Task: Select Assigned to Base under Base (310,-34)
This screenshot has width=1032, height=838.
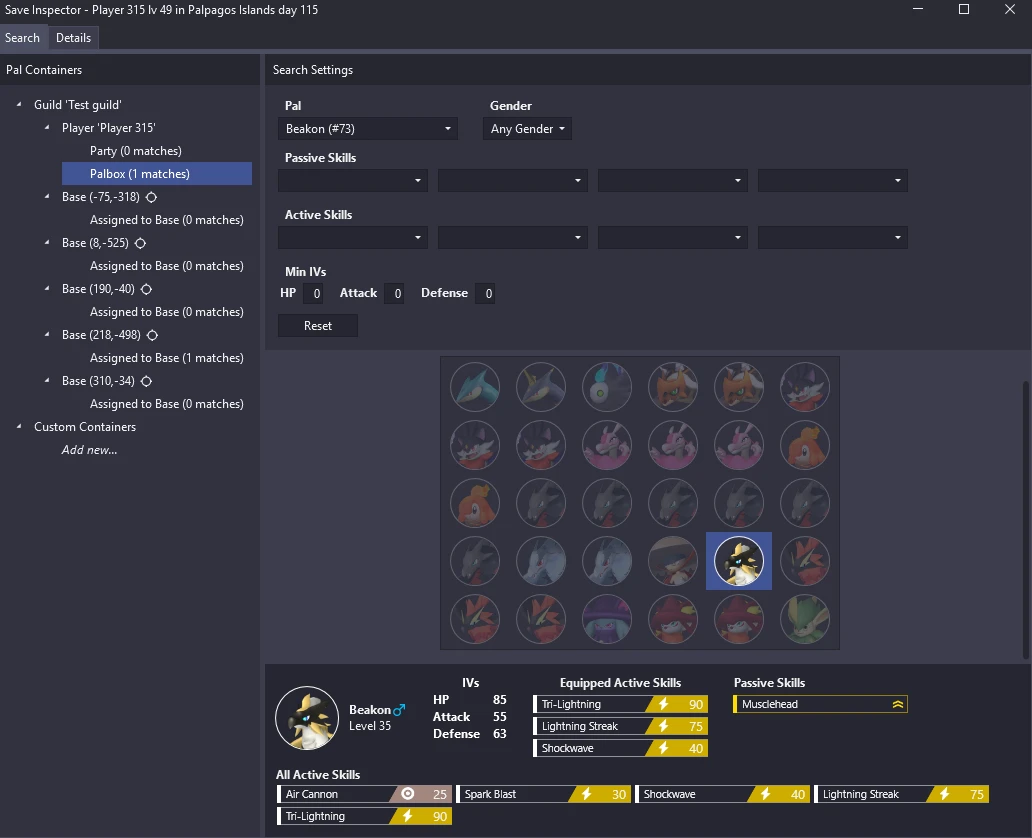Action: (167, 404)
